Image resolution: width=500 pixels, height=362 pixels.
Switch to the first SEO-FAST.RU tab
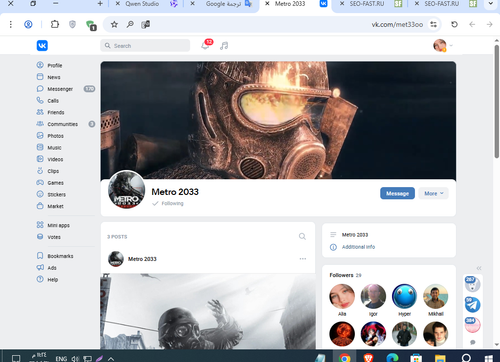pyautogui.click(x=367, y=4)
